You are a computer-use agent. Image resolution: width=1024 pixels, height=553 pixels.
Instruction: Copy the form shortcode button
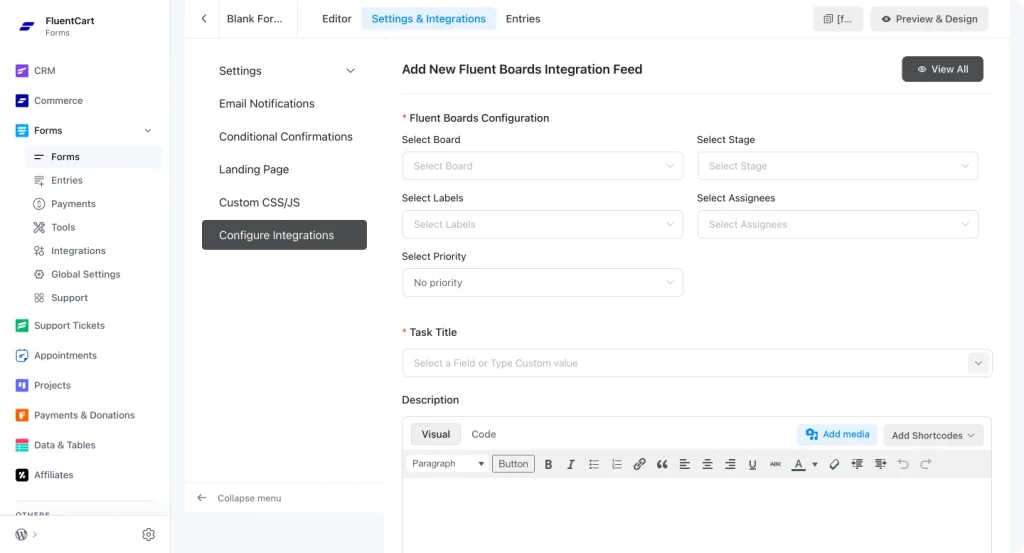pyautogui.click(x=838, y=19)
